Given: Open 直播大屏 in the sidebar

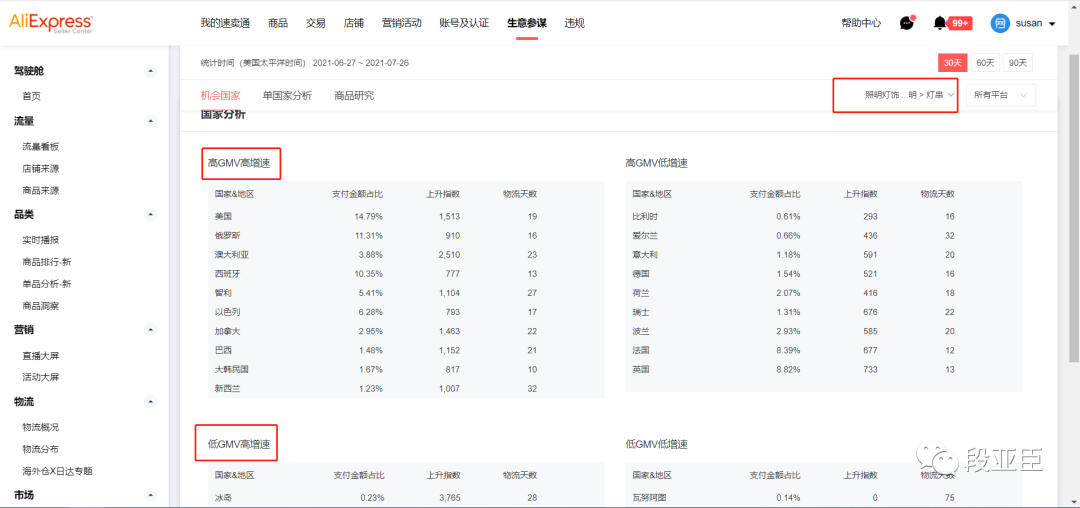Looking at the screenshot, I should pyautogui.click(x=41, y=356).
